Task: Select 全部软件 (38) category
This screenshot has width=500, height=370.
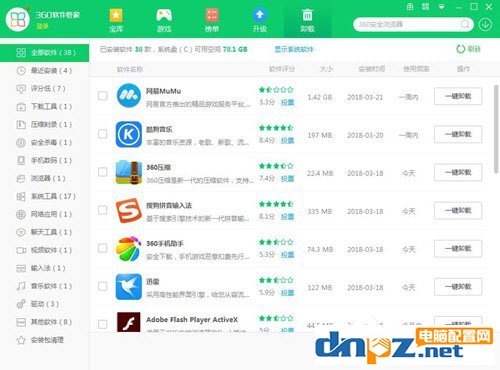Action: (45, 53)
